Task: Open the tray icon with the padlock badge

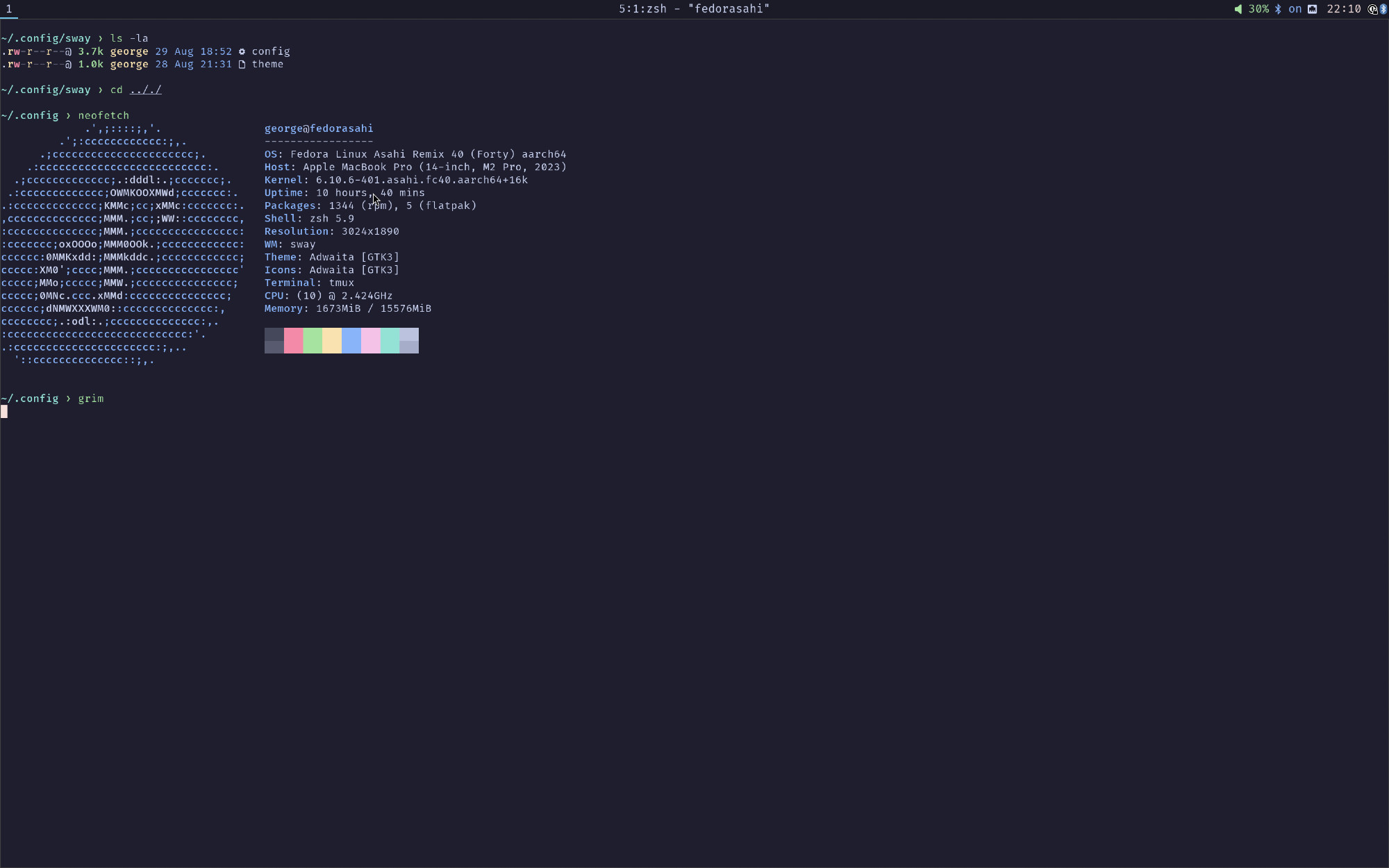Action: (1372, 9)
